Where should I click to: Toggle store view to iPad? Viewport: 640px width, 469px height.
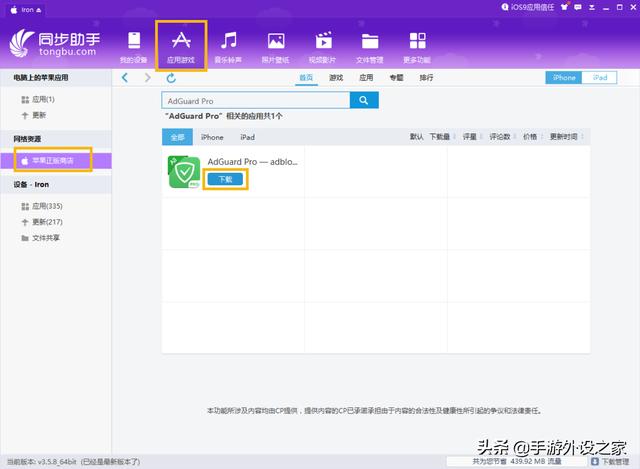pos(599,78)
